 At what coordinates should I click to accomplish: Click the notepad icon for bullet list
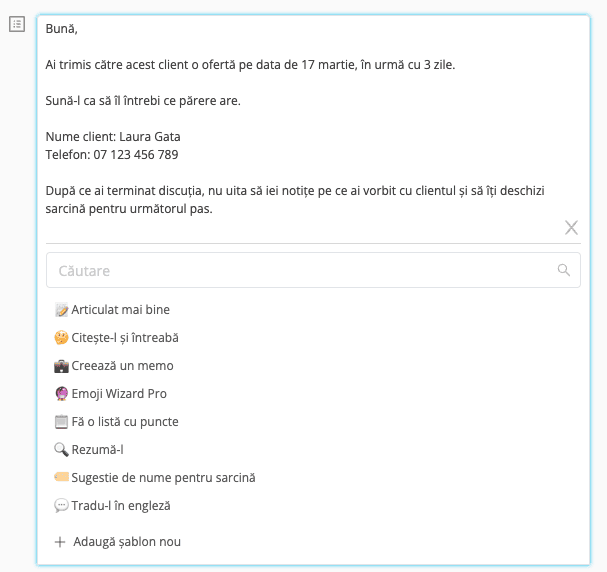pos(61,421)
